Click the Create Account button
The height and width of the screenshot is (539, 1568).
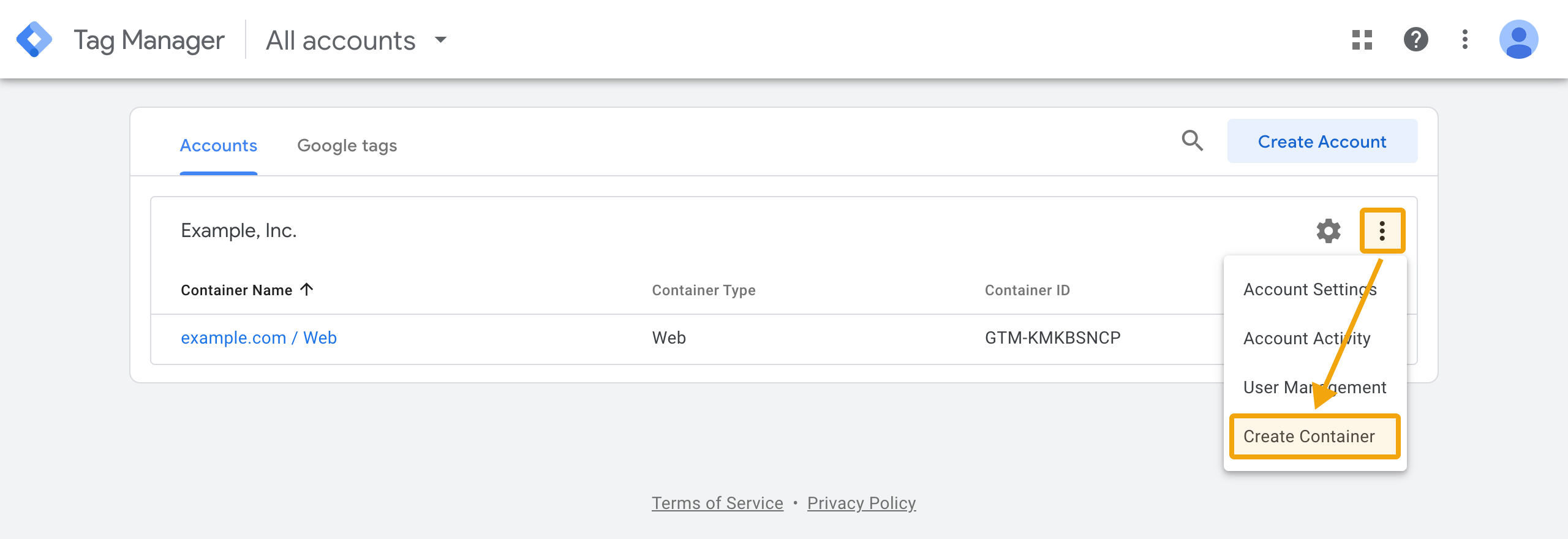[x=1322, y=141]
